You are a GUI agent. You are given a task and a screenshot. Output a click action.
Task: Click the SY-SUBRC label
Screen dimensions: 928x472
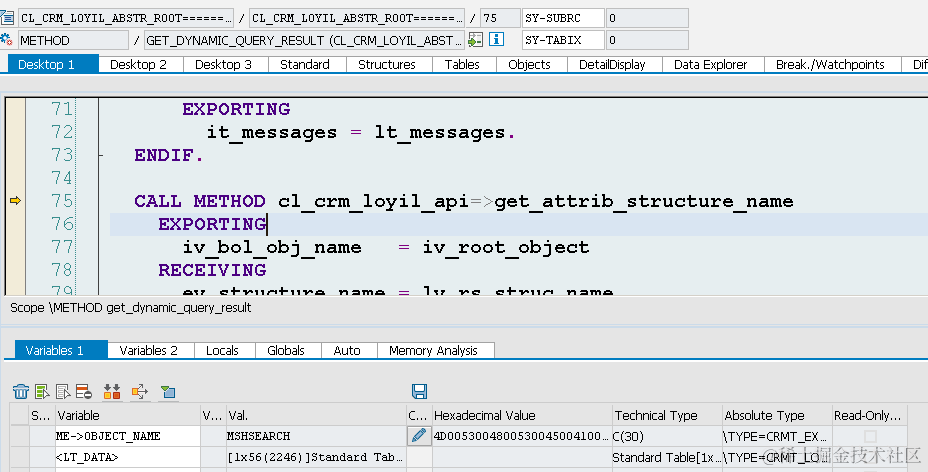pyautogui.click(x=563, y=18)
